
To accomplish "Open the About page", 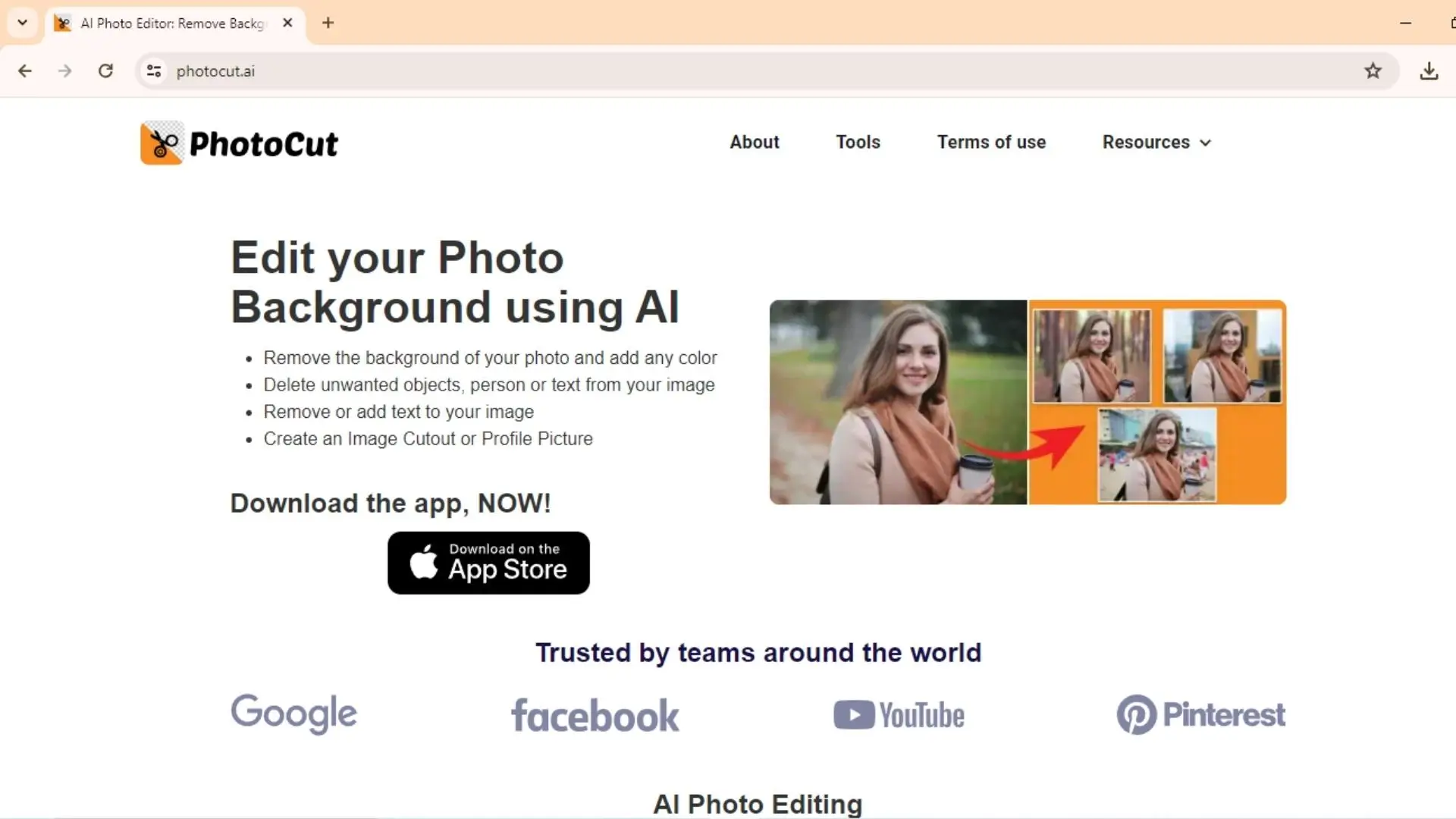I will click(755, 142).
